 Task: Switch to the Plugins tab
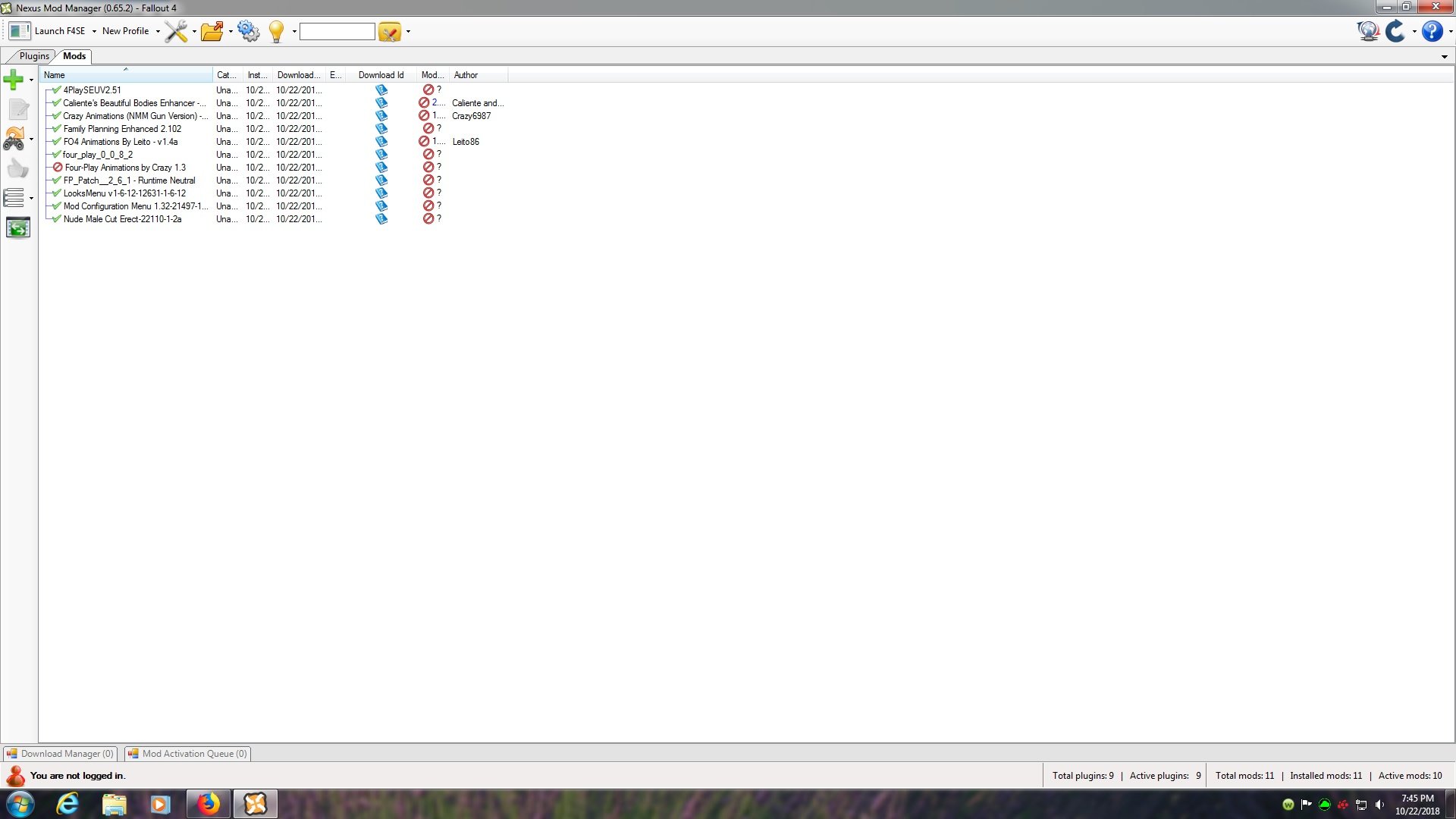click(x=34, y=56)
